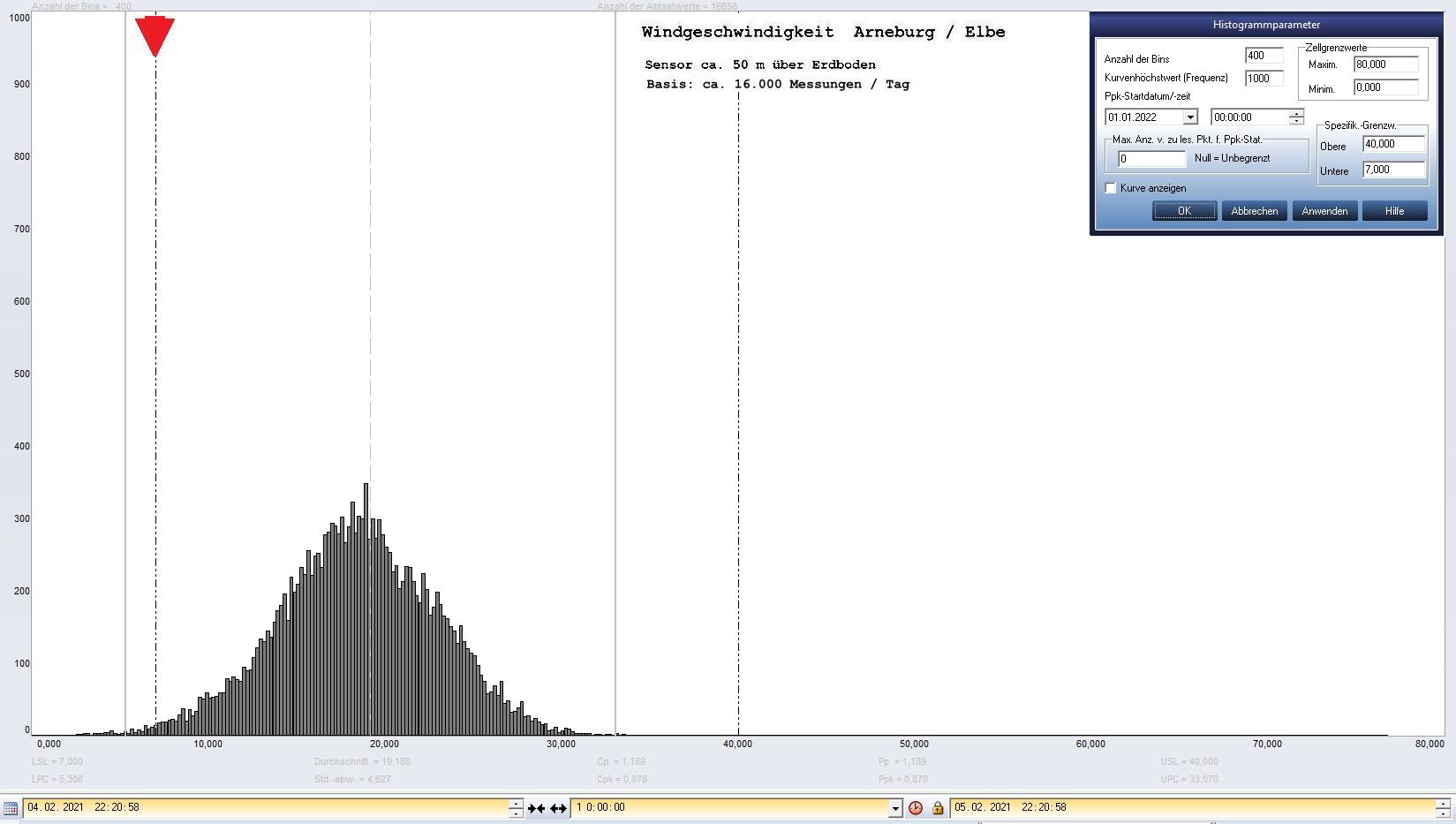Viewport: 1456px width, 824px height.
Task: Open the Ppk-Startdatum date dropdown
Action: pos(1189,117)
